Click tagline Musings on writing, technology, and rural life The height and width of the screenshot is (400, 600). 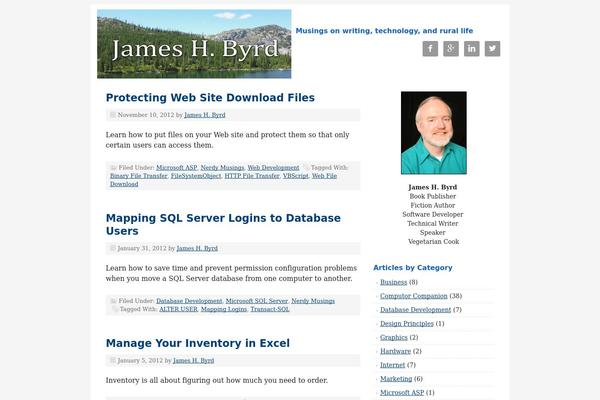point(384,31)
